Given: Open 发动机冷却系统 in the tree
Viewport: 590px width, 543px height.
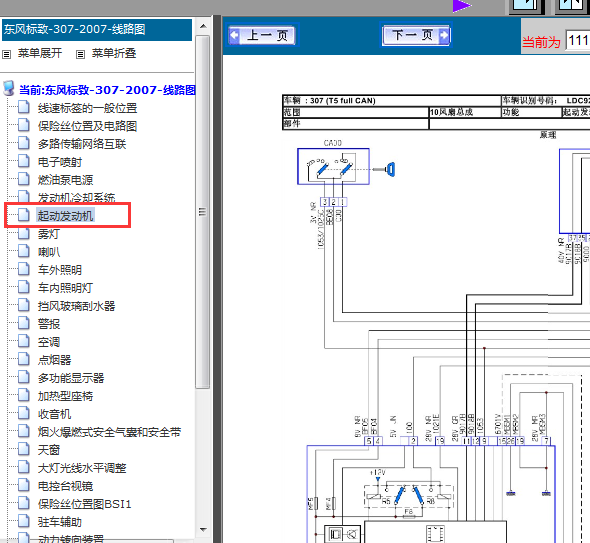Looking at the screenshot, I should [x=76, y=198].
